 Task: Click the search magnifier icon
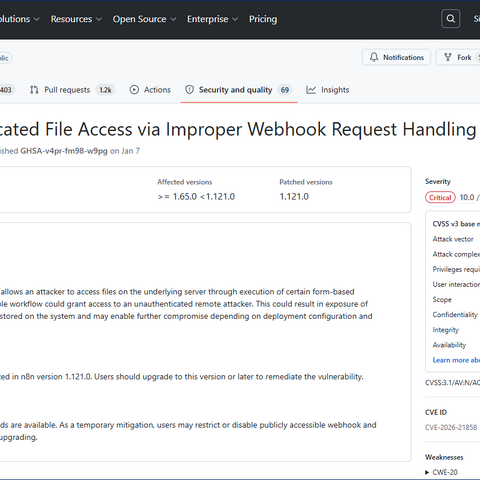(451, 19)
